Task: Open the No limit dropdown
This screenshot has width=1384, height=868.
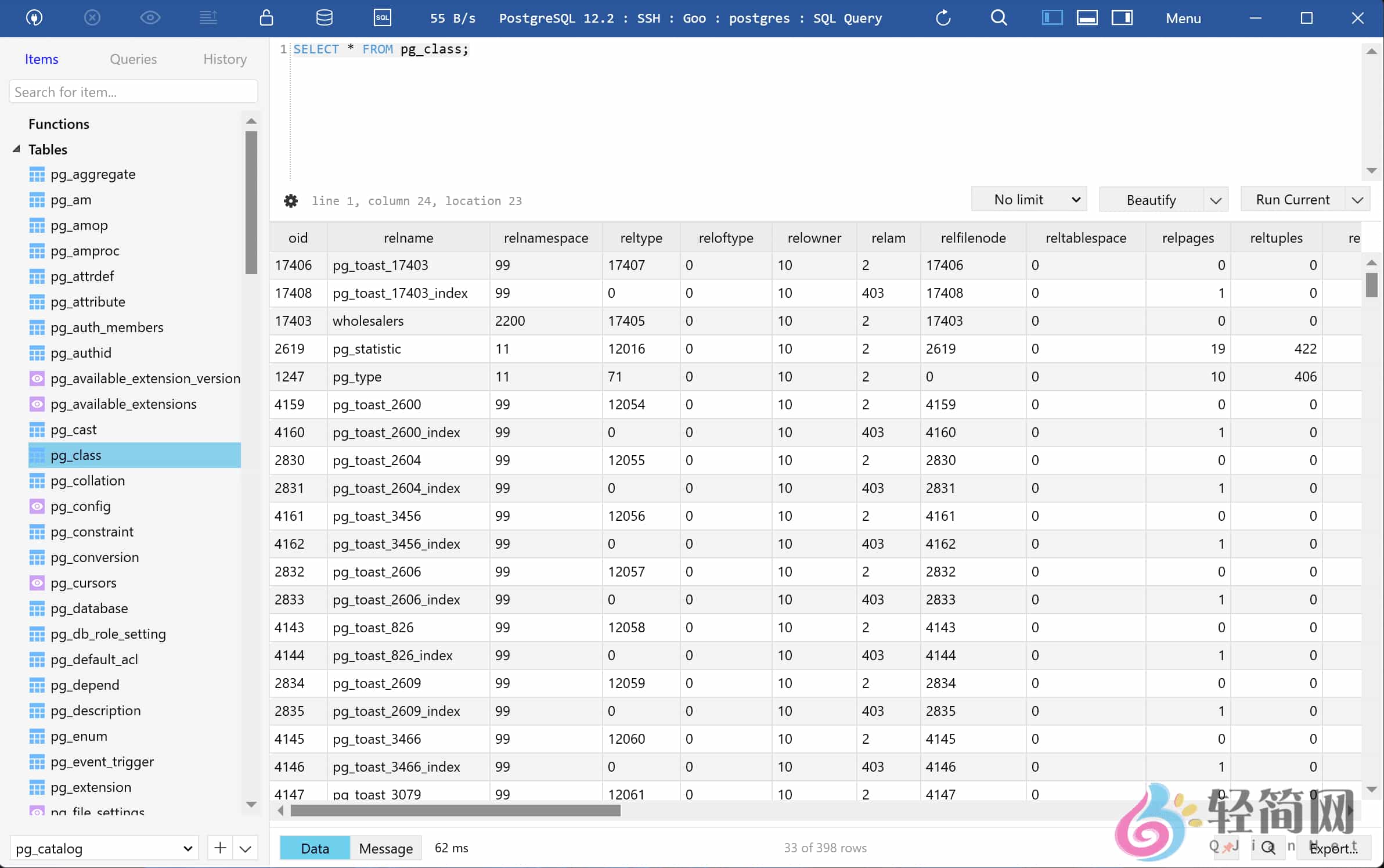Action: [1029, 199]
